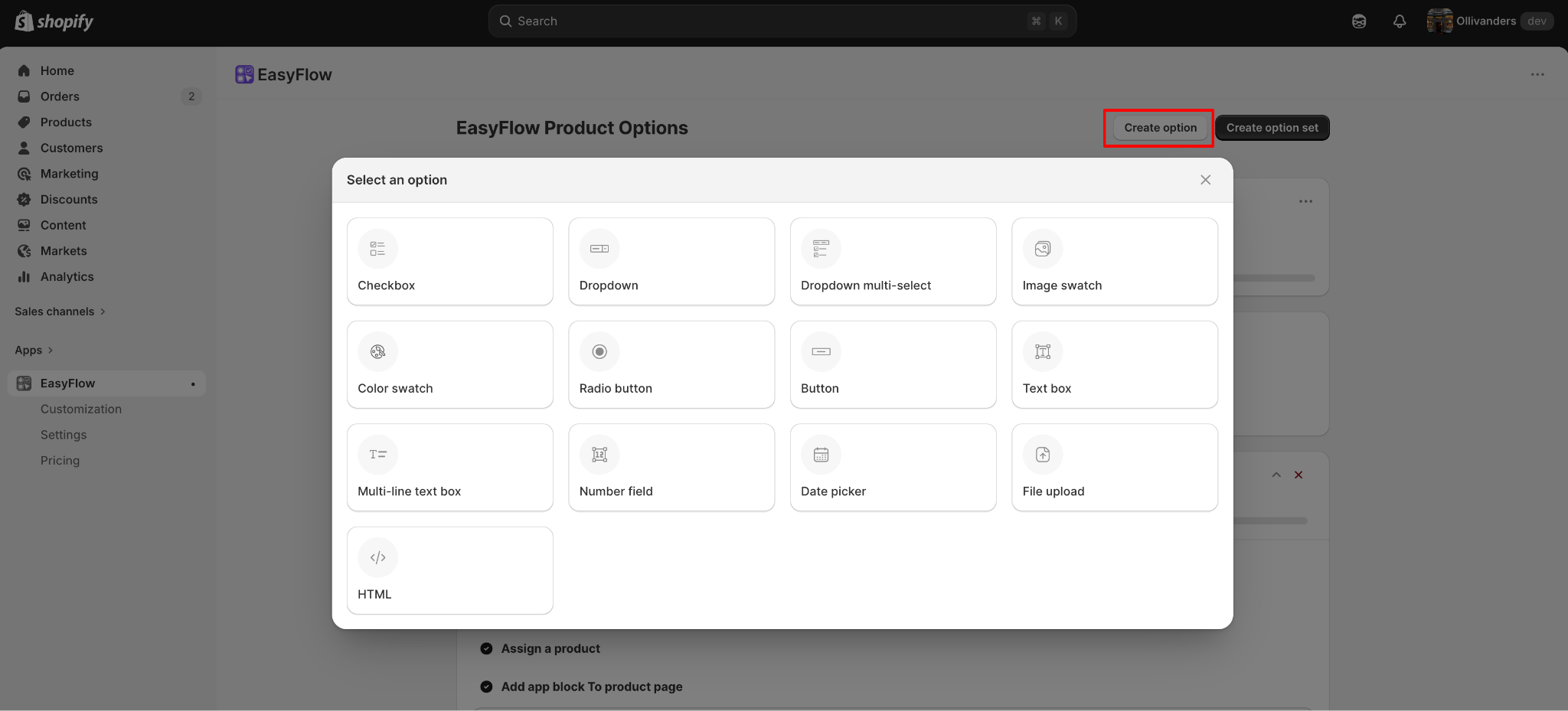Click the Create option set button
Image resolution: width=1568 pixels, height=711 pixels.
pos(1272,128)
